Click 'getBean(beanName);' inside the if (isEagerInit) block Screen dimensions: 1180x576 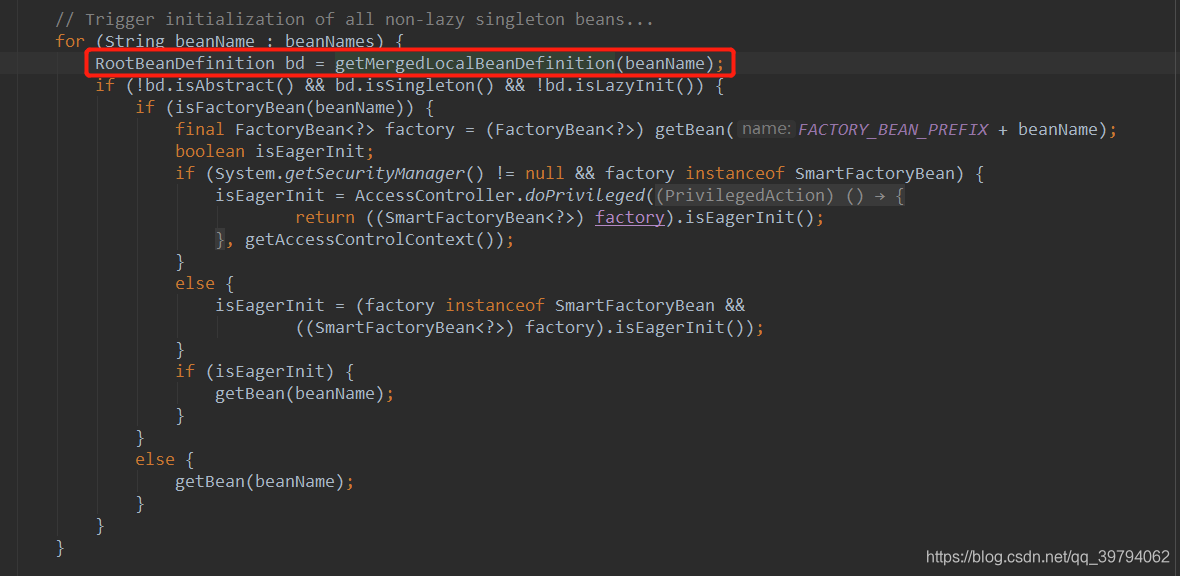[x=304, y=393]
